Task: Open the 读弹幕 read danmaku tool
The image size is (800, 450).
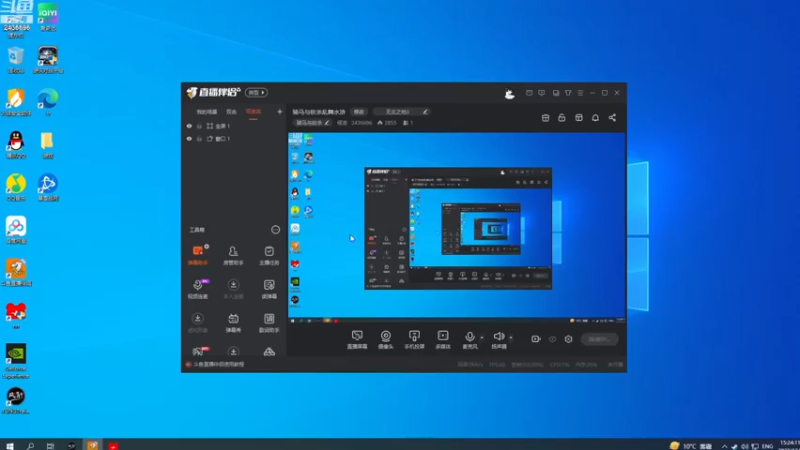Action: point(269,289)
